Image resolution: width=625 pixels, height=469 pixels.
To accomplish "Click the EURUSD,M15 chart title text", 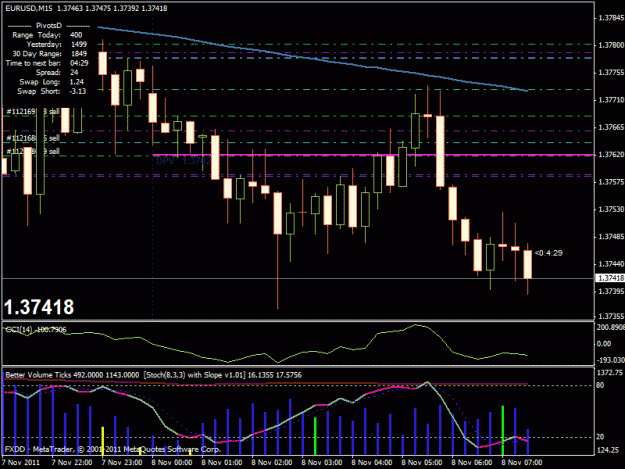I will pos(29,8).
